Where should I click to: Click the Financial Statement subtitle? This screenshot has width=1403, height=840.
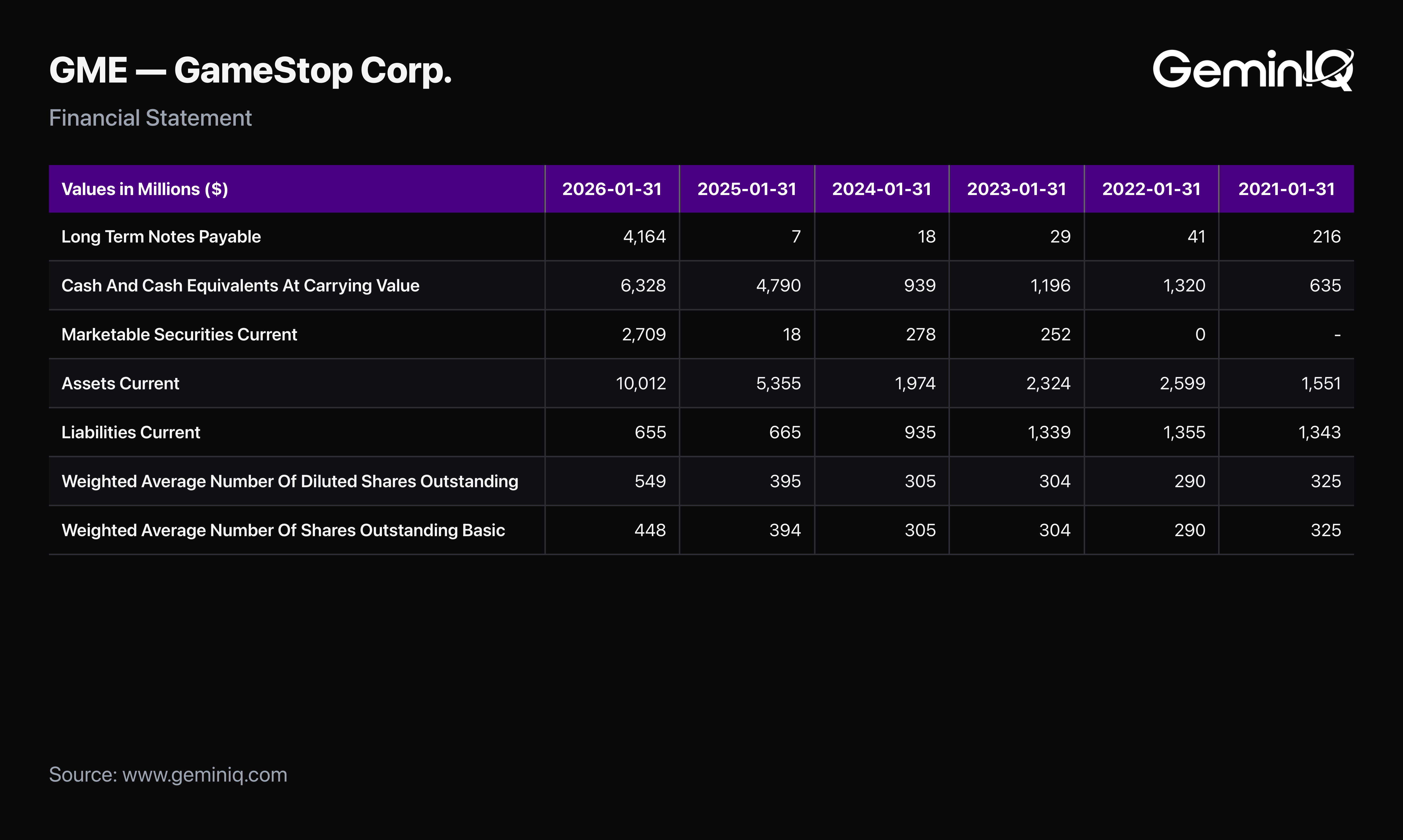150,118
